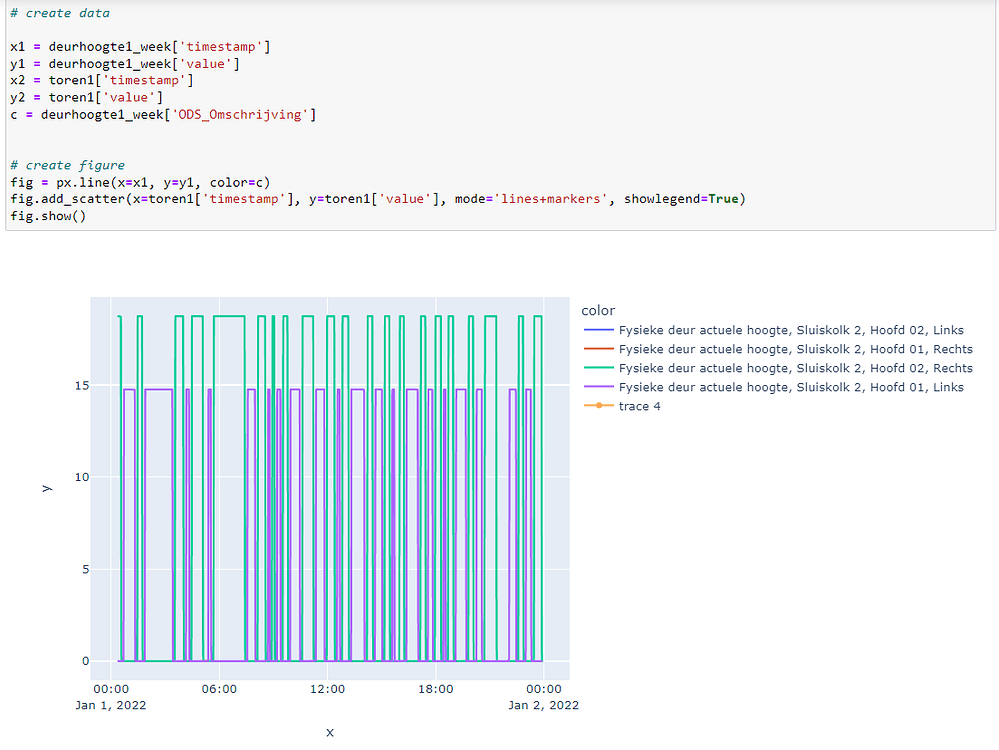Hide the Hoofd 01, Rechts trace
The height and width of the screenshot is (750, 999).
pyautogui.click(x=795, y=349)
